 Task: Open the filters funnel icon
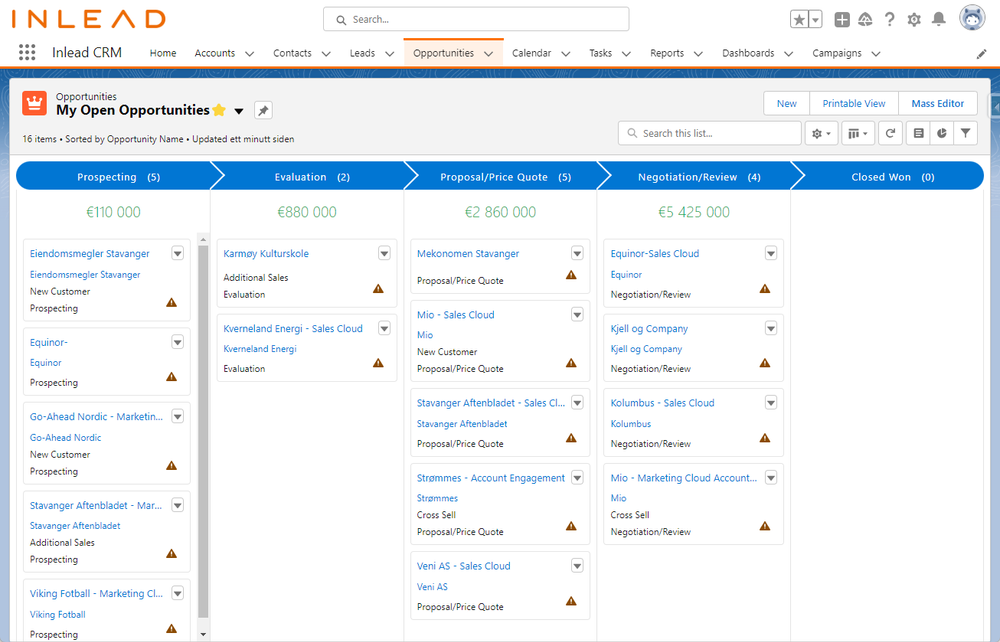[x=966, y=133]
